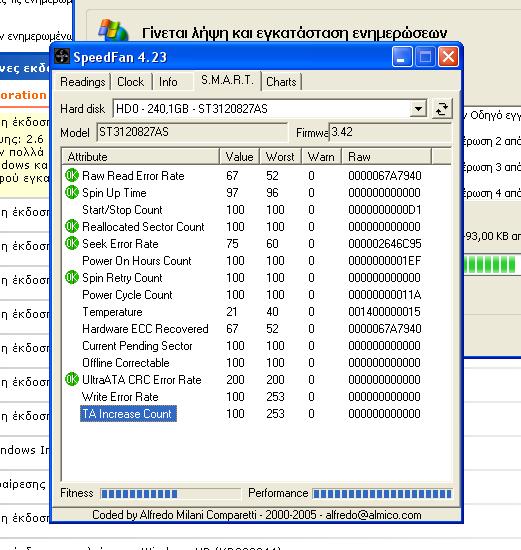The height and width of the screenshot is (550, 521).
Task: Select the HD0 - 240,1GB hard disk combo box
Action: 270,109
